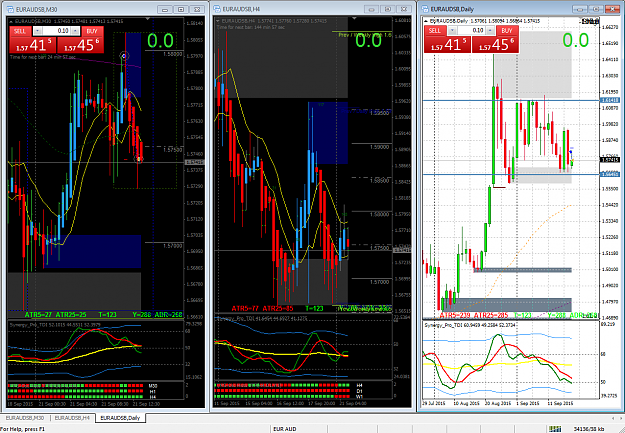Close the EURAUDSB,Daily chart window
This screenshot has height=433, width=625.
pos(612,9)
